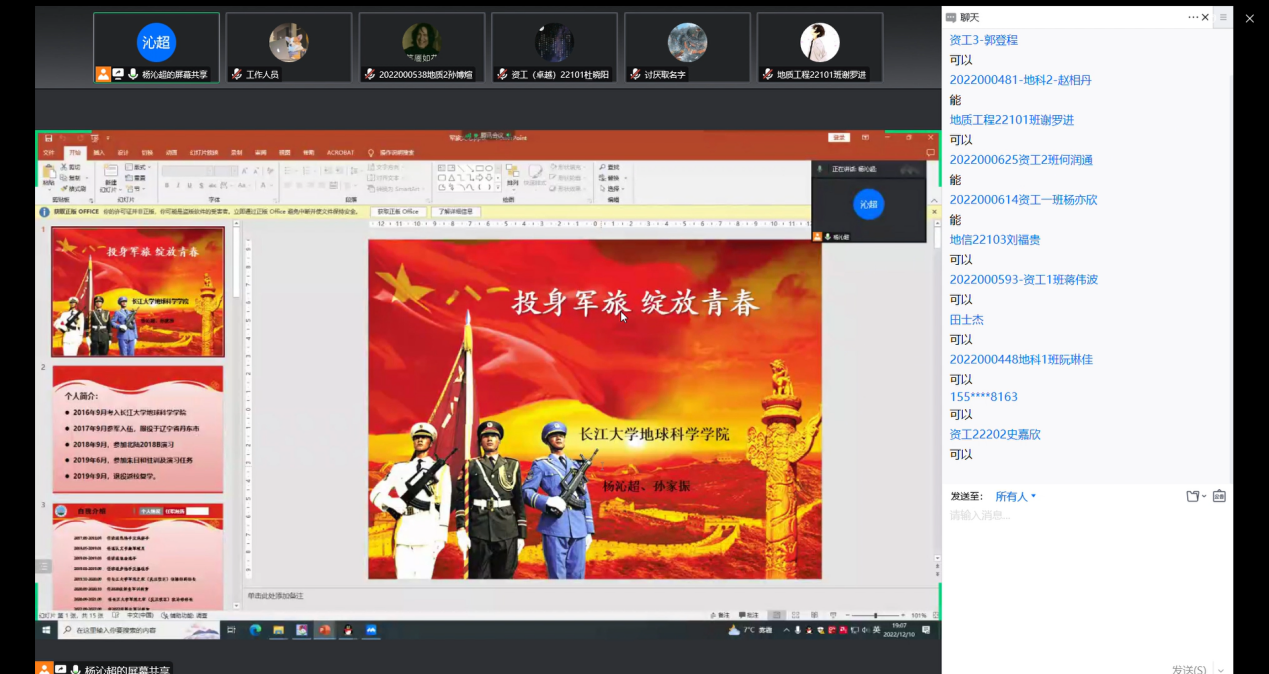The width and height of the screenshot is (1269, 674).
Task: Click the QQ penguin icon in the taskbar
Action: tap(347, 630)
